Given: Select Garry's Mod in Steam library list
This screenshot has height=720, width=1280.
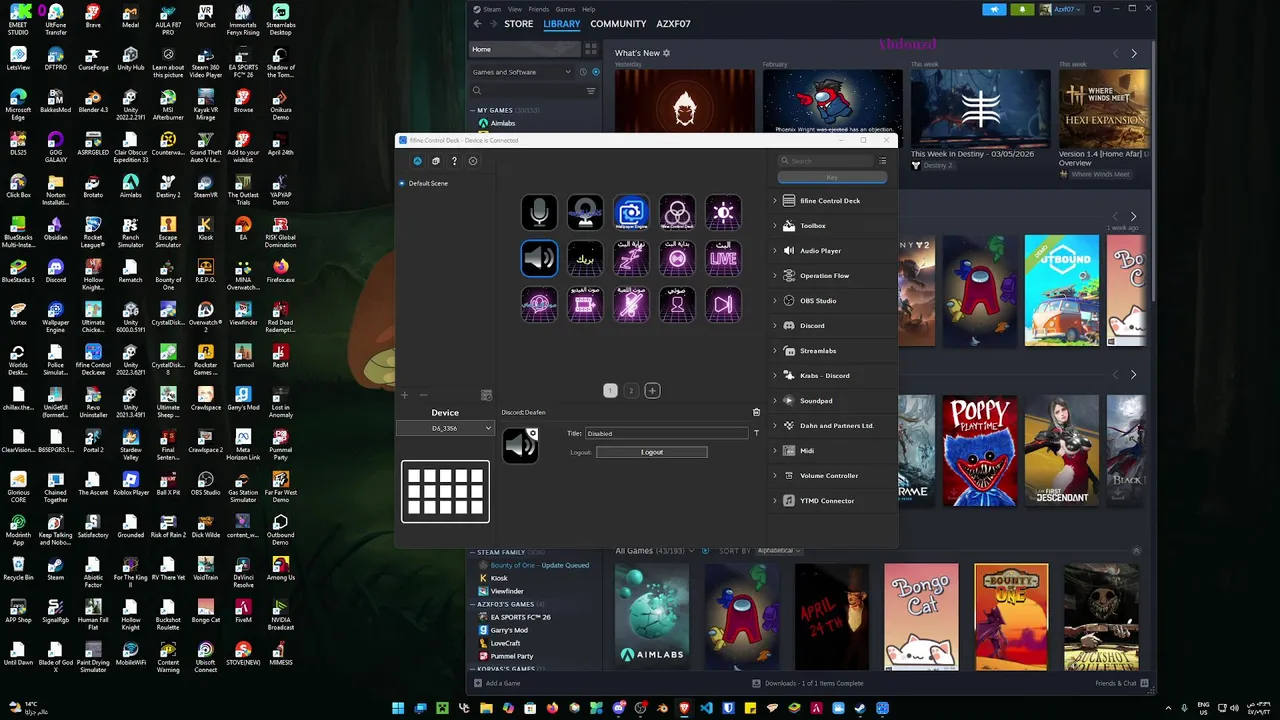Looking at the screenshot, I should (509, 630).
